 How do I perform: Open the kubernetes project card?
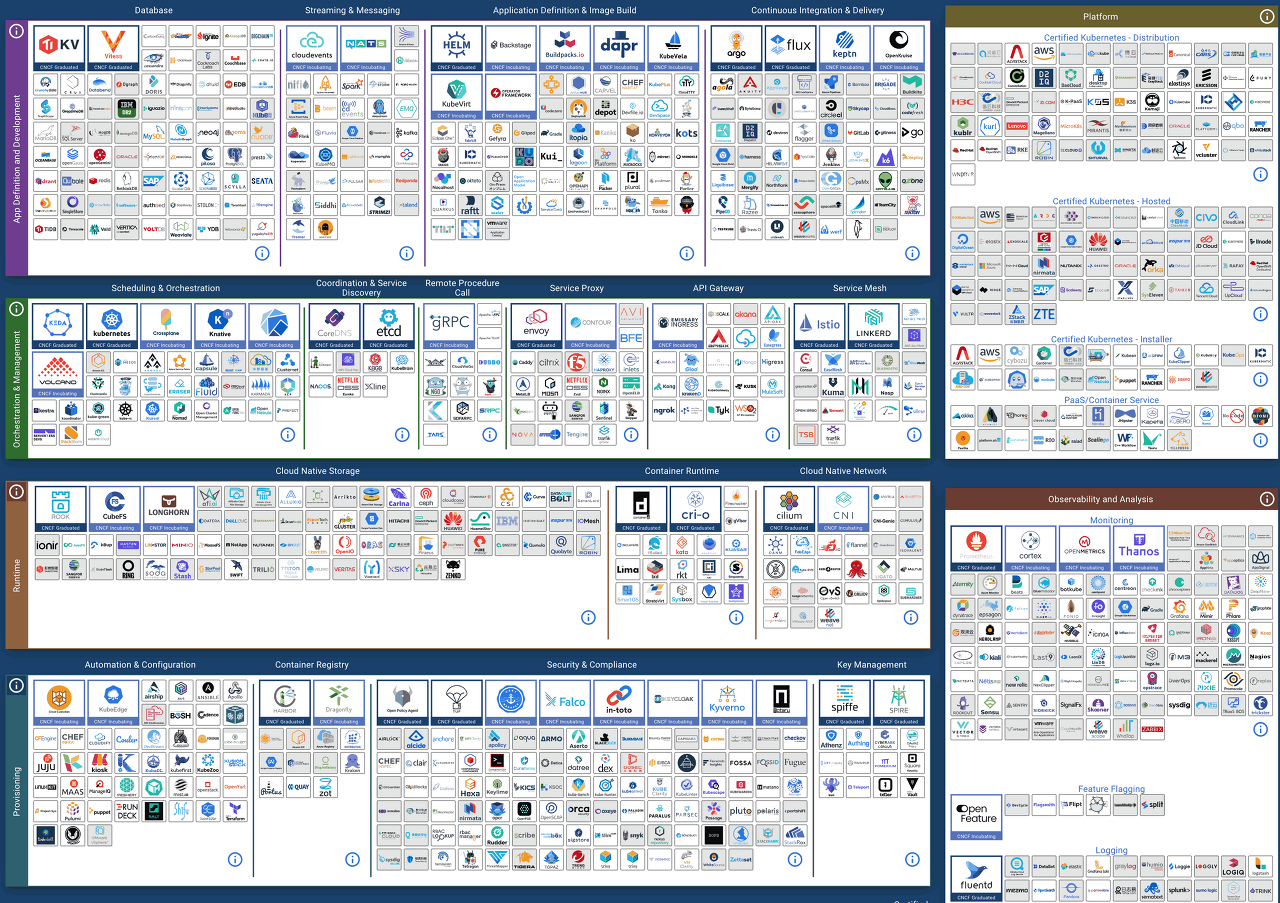click(112, 326)
